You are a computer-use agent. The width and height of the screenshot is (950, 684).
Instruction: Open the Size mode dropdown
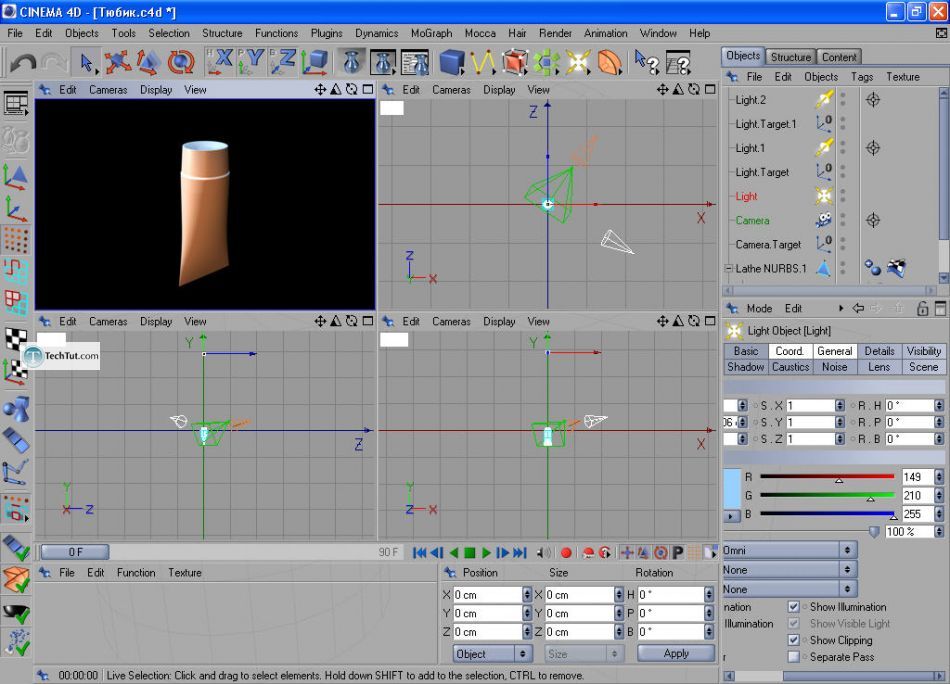[x=584, y=654]
